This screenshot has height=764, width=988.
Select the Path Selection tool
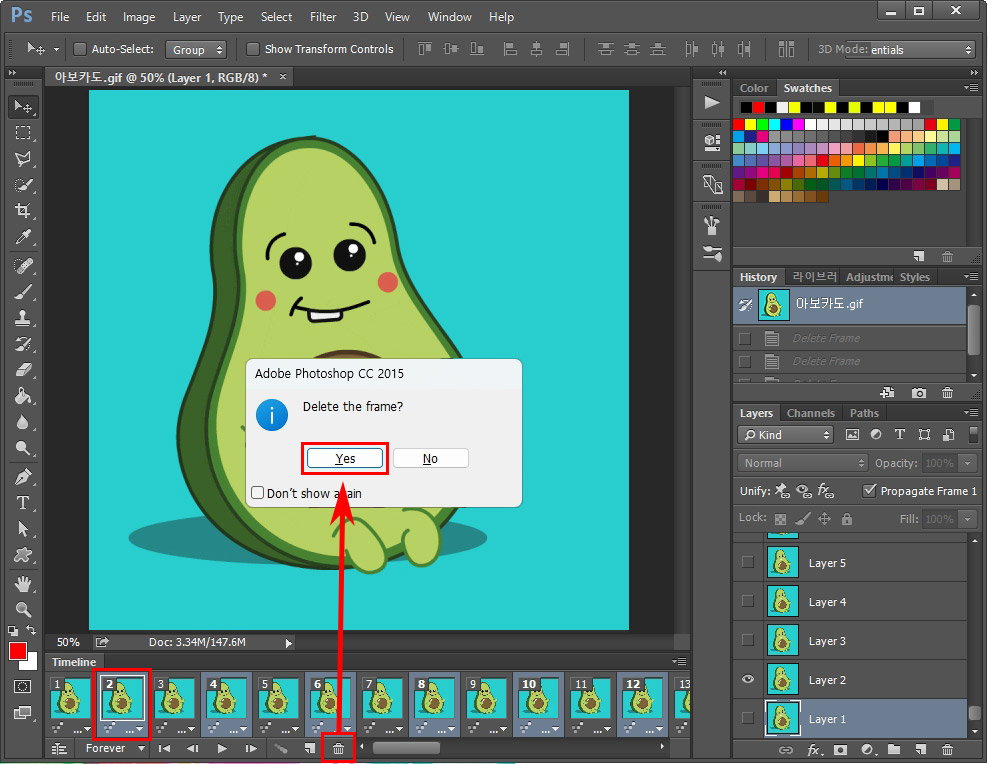pos(23,528)
